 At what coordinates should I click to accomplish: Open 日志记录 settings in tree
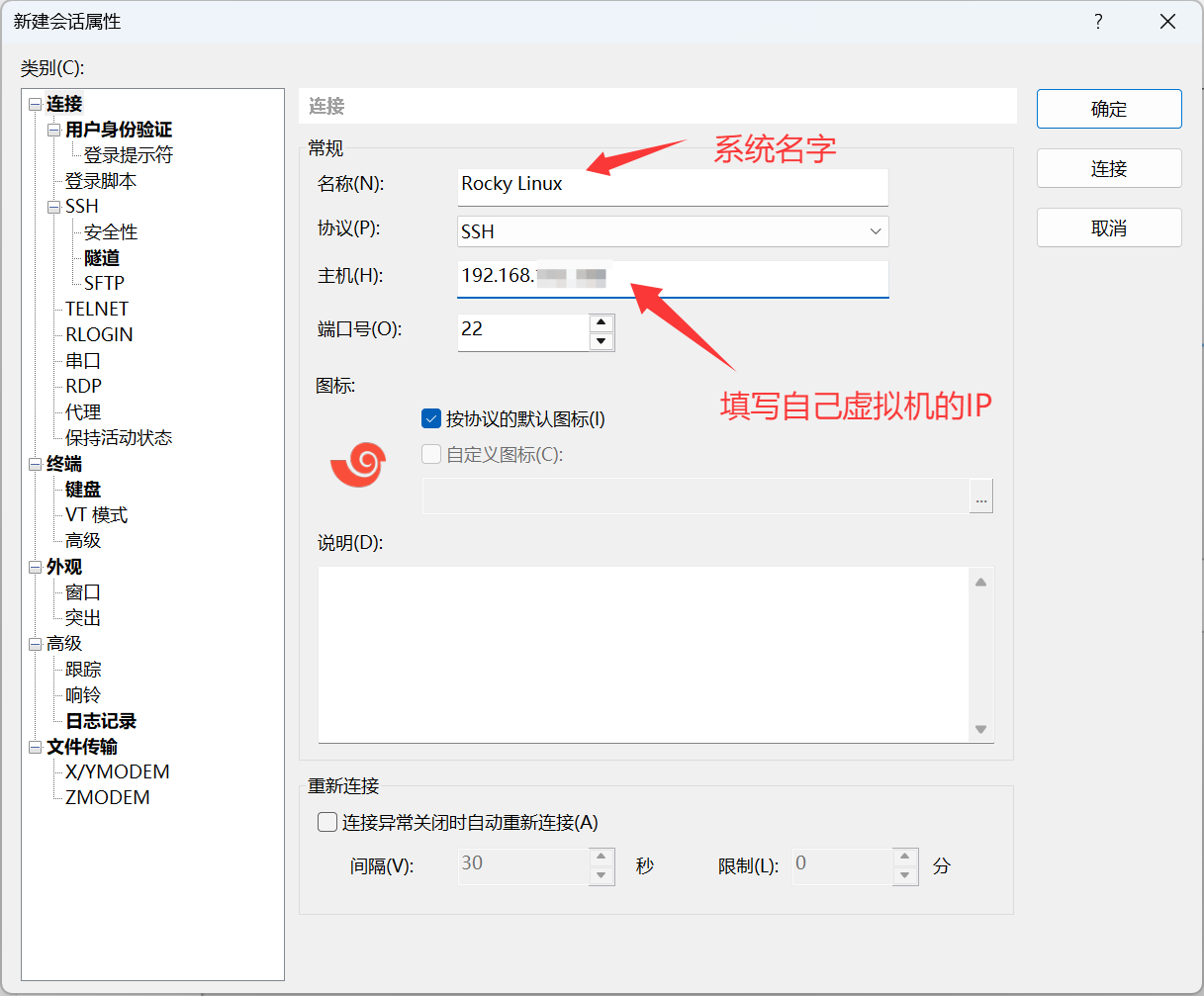pos(101,721)
